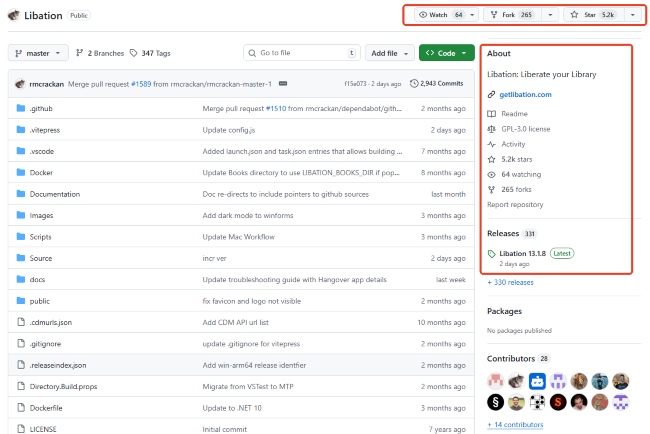This screenshot has width=650, height=434.
Task: Open the 'Update to .NET 10' commit message
Action: [x=232, y=408]
